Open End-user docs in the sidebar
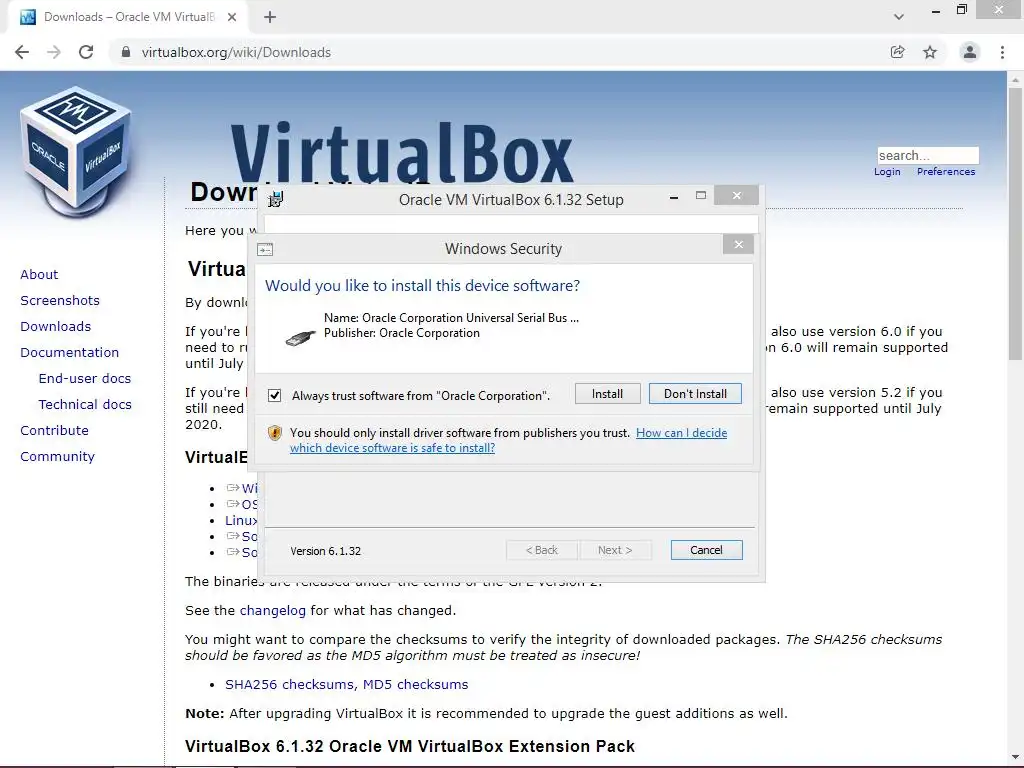The width and height of the screenshot is (1024, 768). (x=85, y=379)
